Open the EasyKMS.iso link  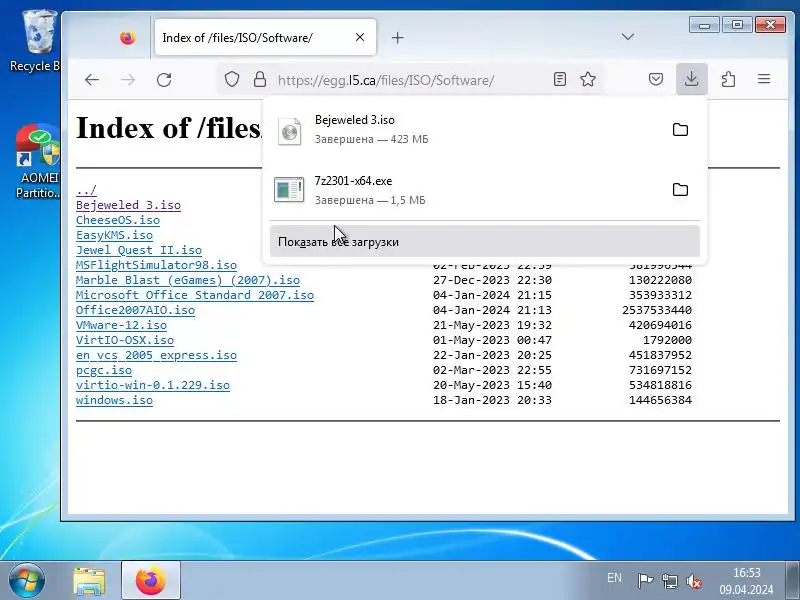[x=114, y=235]
